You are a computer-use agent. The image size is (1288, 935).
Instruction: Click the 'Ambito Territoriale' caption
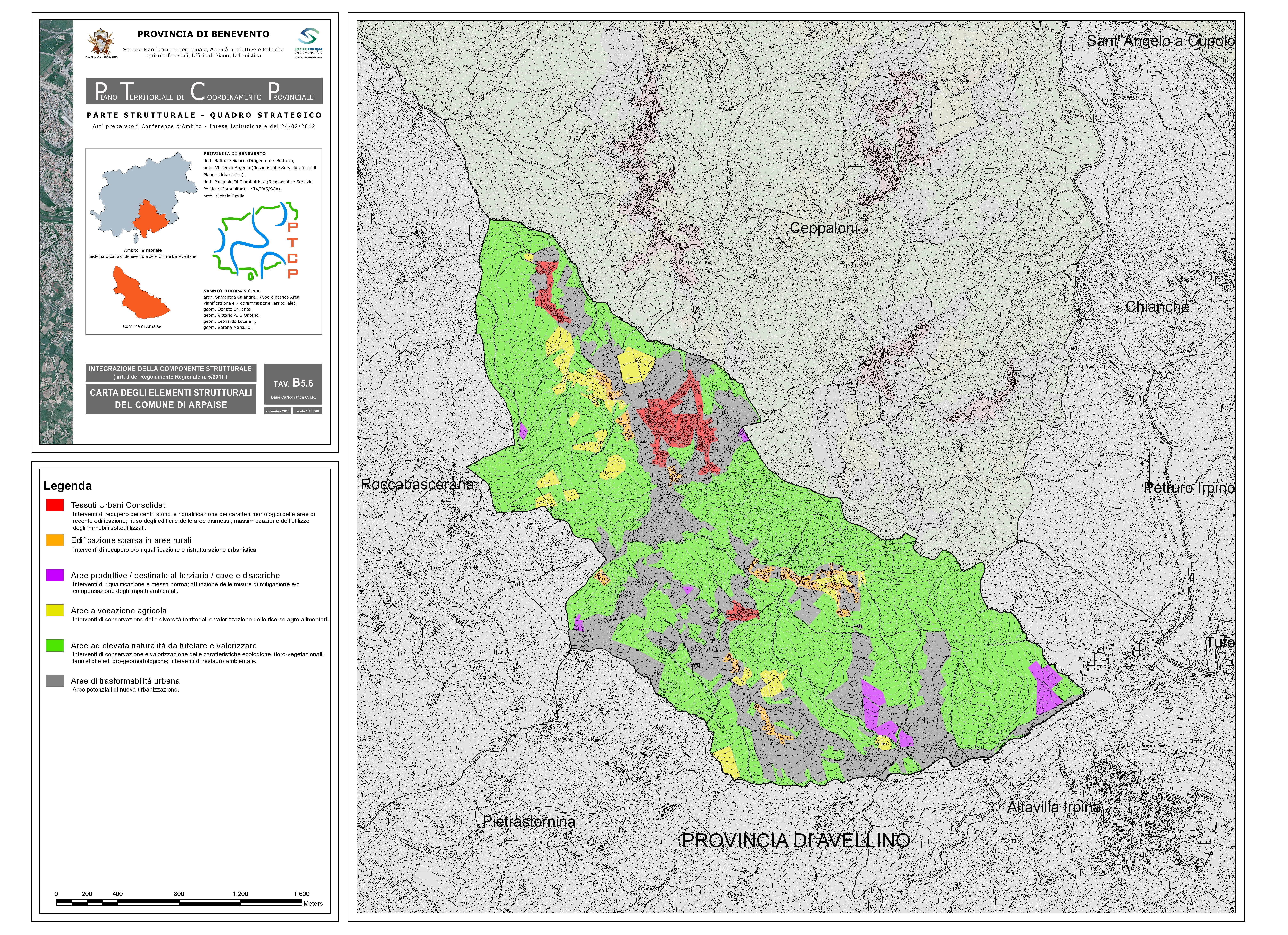tap(142, 250)
